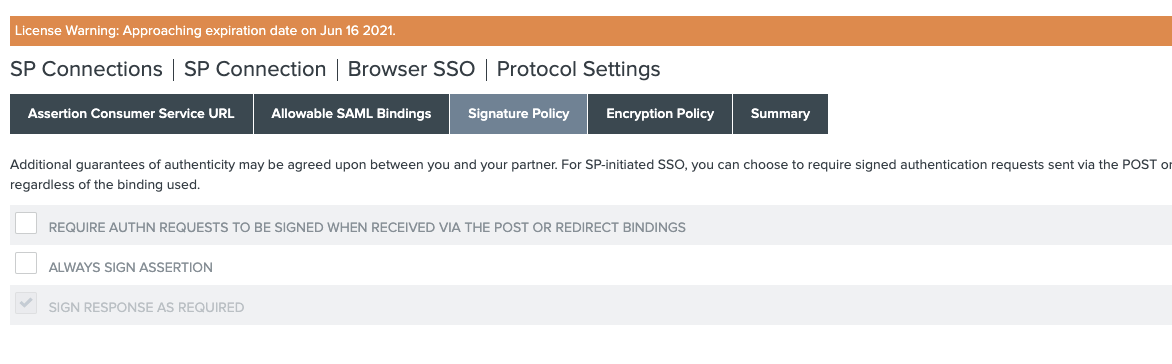Switch to Allowable SAML Bindings tab

click(351, 114)
